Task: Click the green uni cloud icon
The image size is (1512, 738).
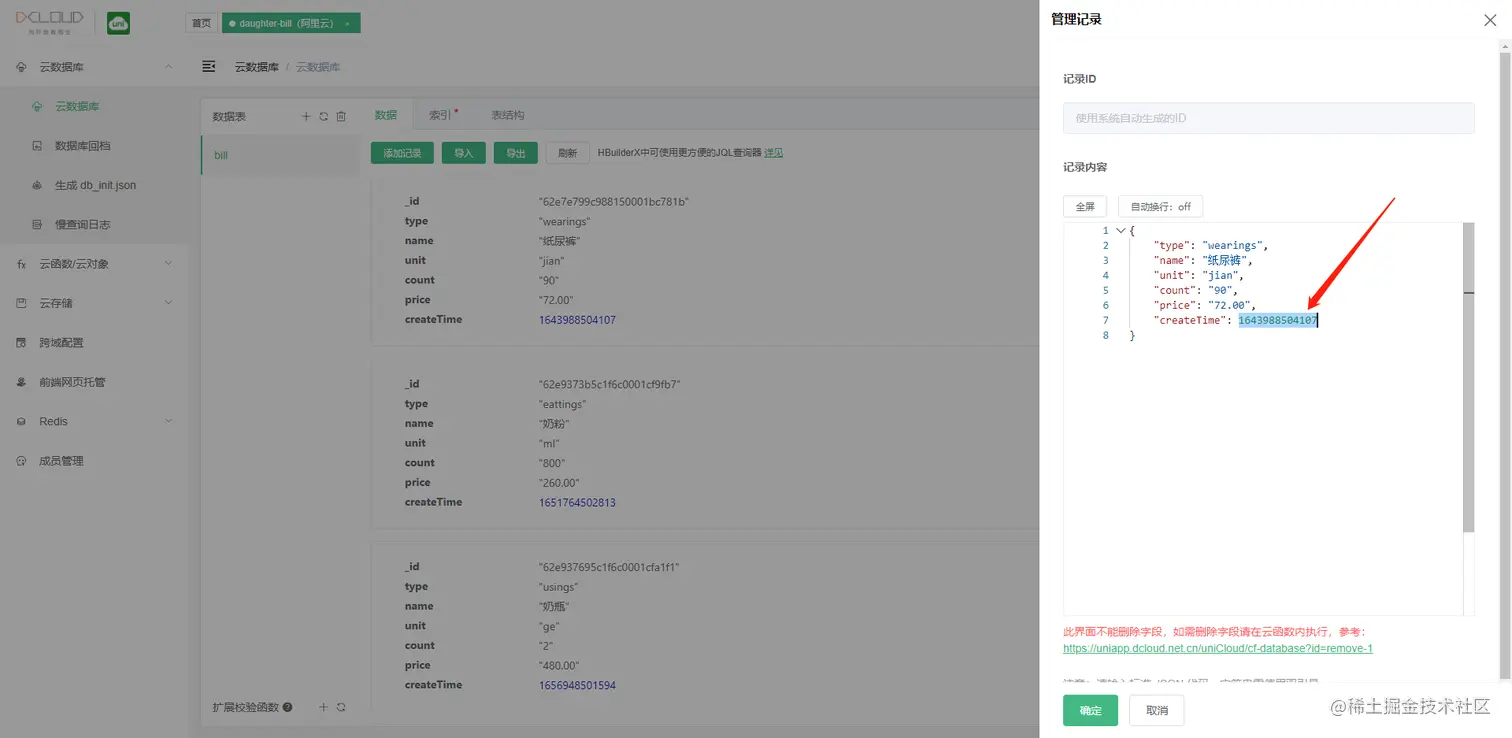Action: 119,23
